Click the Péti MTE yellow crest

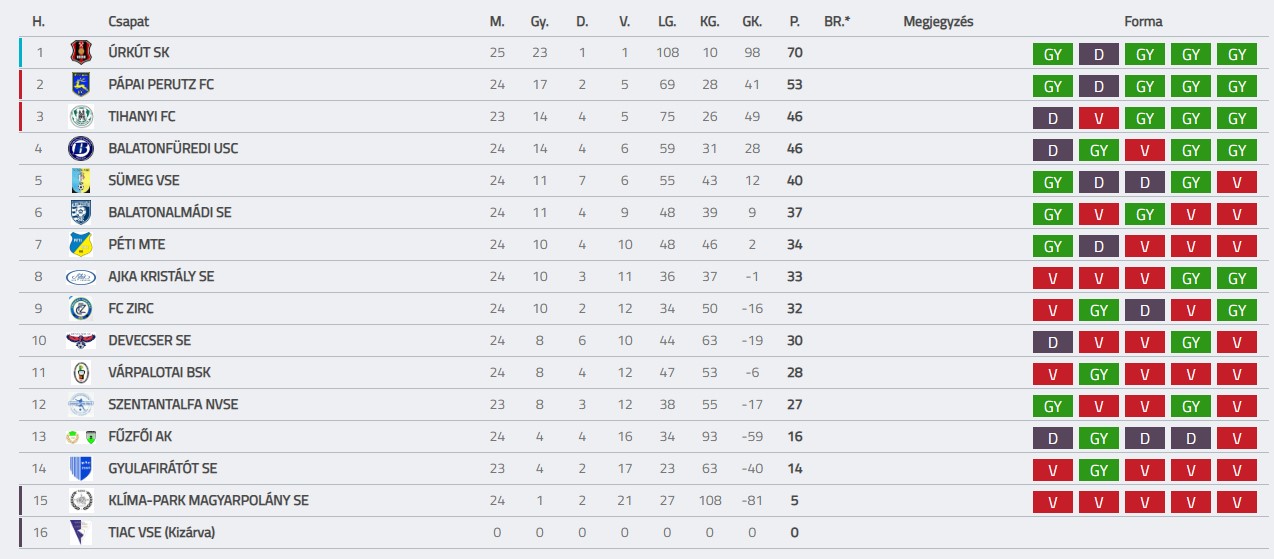(x=81, y=245)
